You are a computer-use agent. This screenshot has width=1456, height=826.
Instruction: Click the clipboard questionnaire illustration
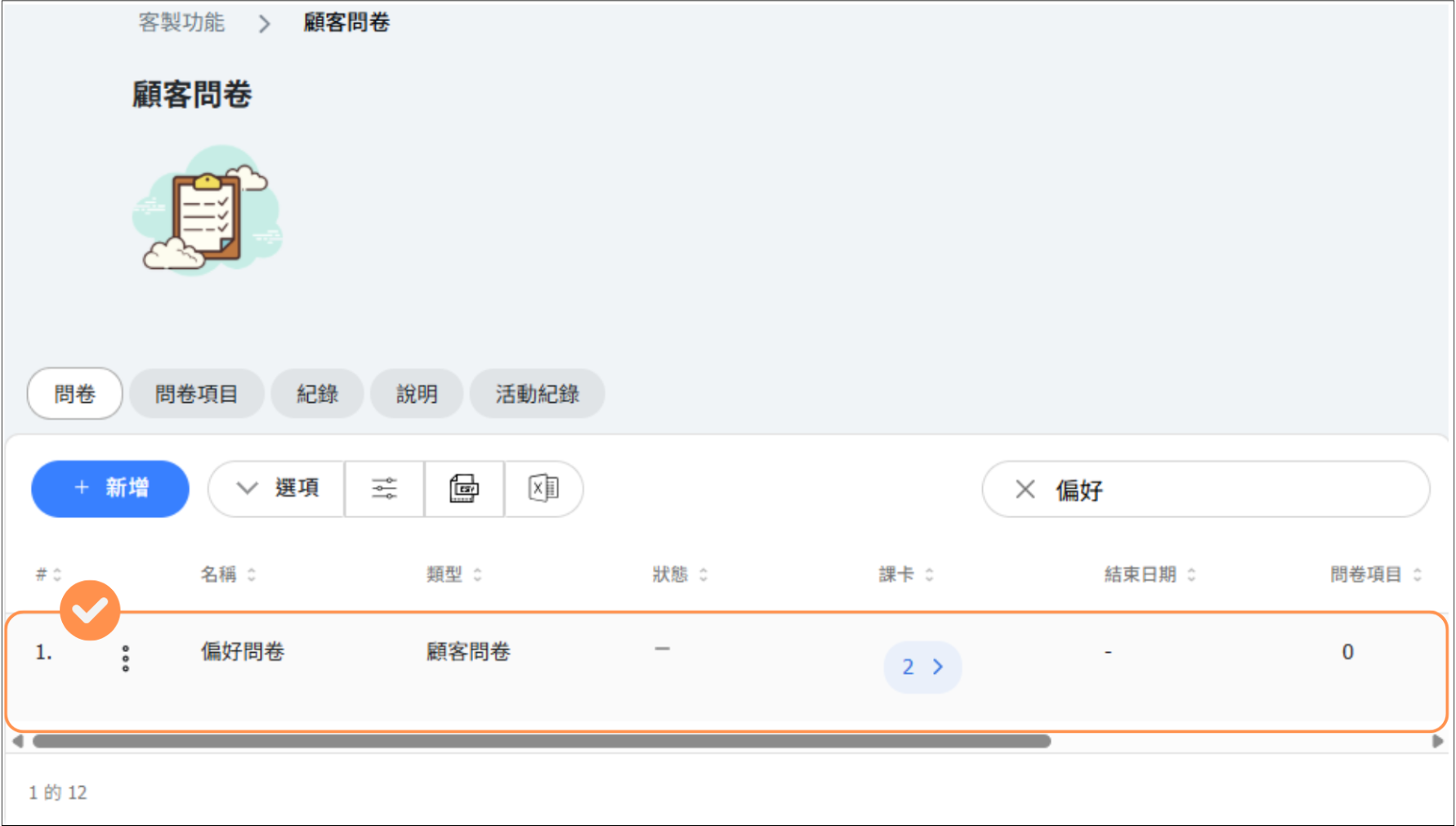[208, 212]
